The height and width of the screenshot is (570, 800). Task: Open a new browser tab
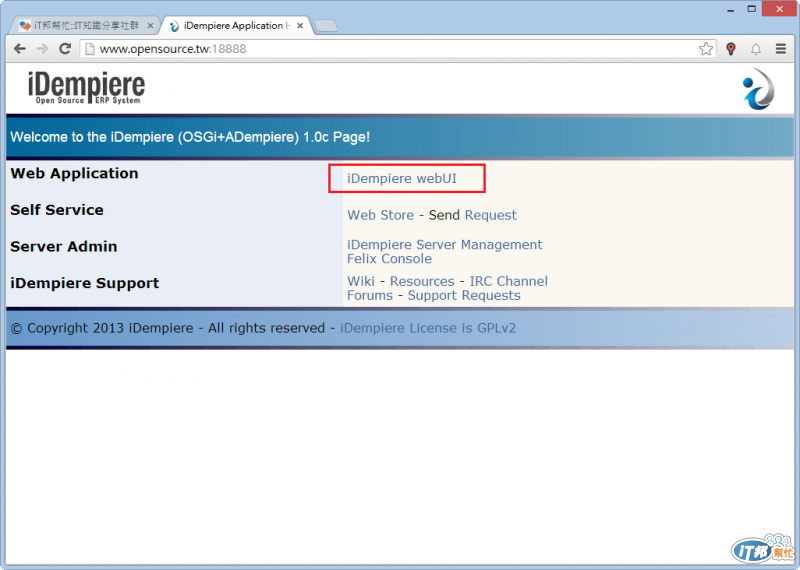pos(325,26)
